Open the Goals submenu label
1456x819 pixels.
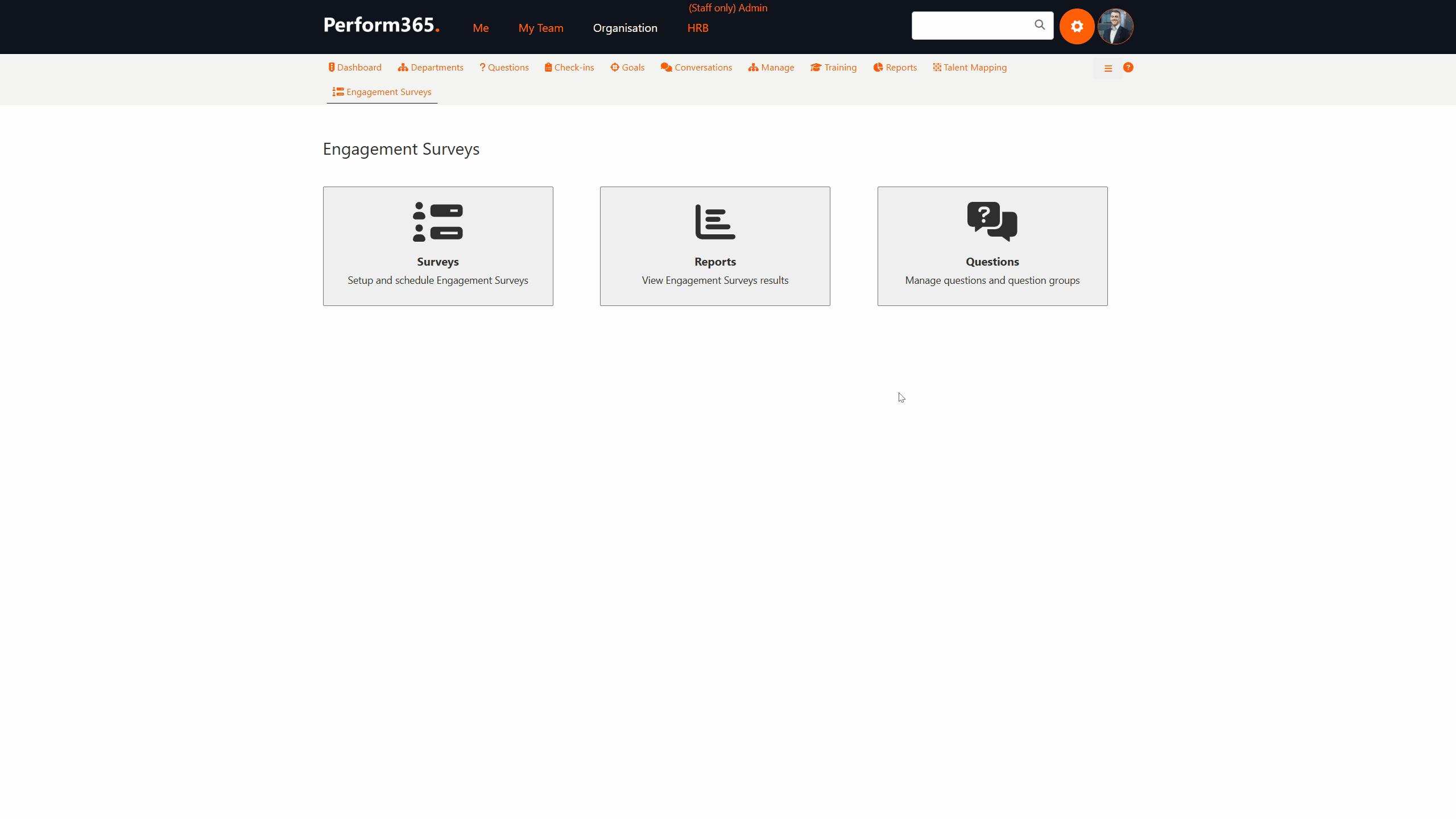coord(633,68)
